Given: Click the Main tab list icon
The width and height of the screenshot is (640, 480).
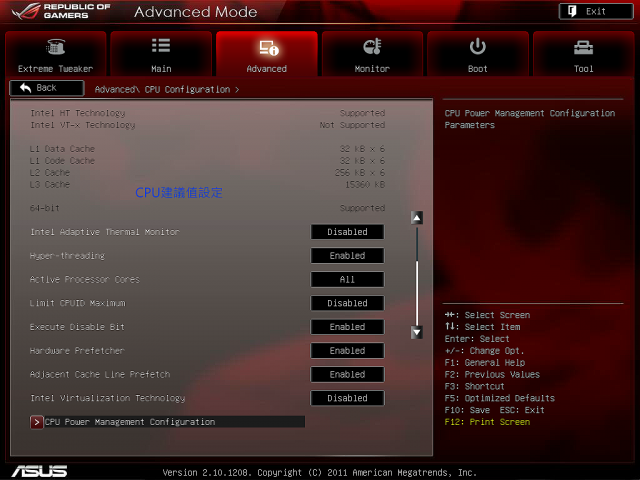Looking at the screenshot, I should (x=161, y=45).
